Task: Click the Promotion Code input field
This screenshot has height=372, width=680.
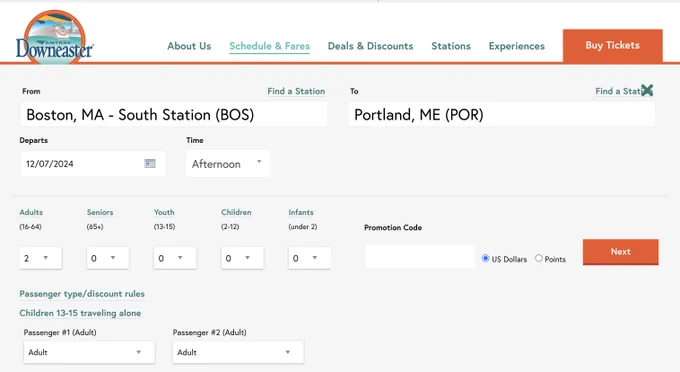Action: 420,257
